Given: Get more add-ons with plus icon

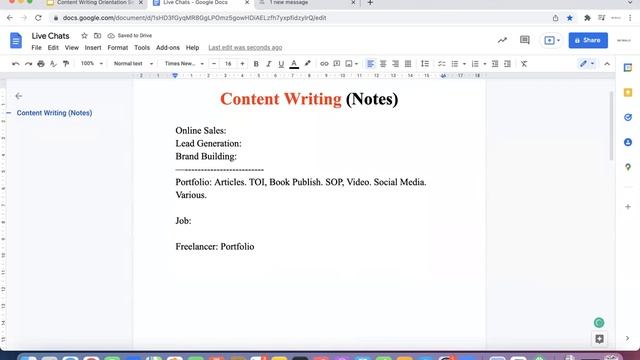Looking at the screenshot, I should pyautogui.click(x=628, y=207).
